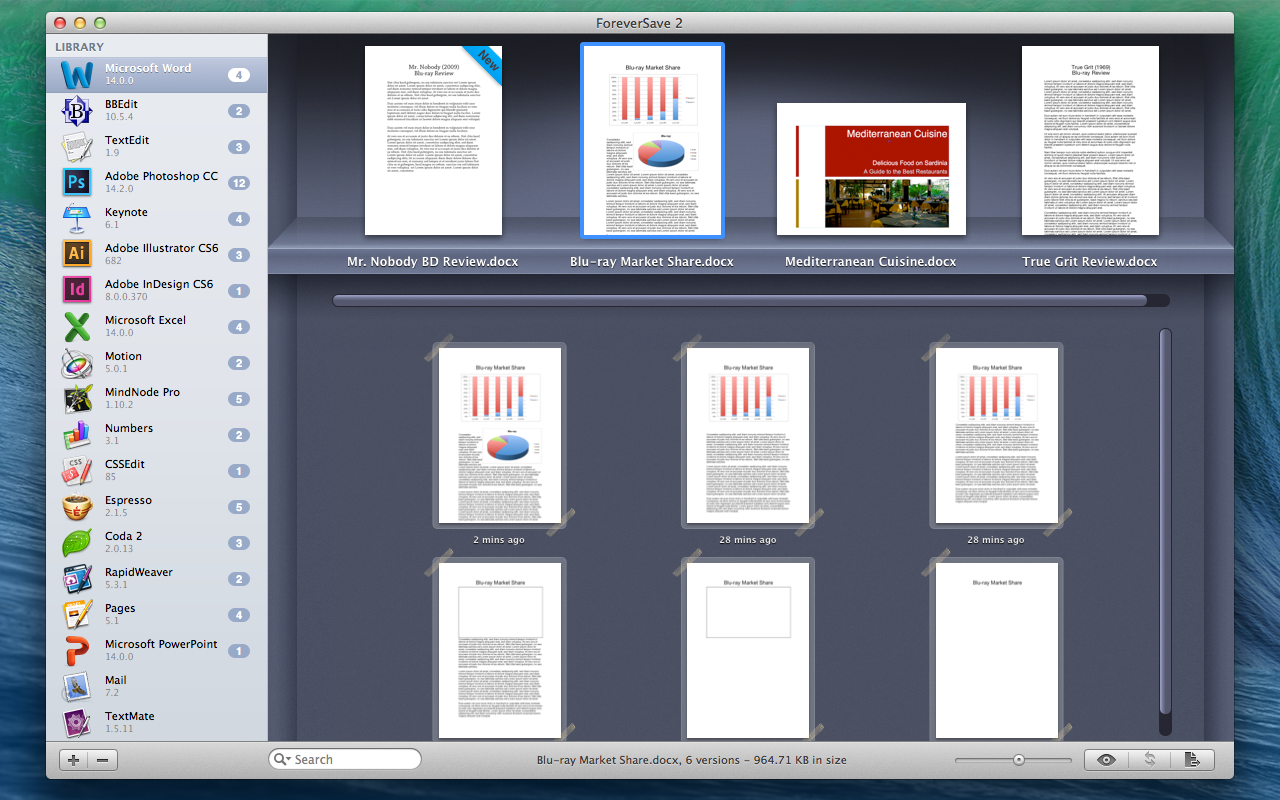Click the Microsoft Word count badge 4
This screenshot has height=800, width=1280.
[x=238, y=75]
